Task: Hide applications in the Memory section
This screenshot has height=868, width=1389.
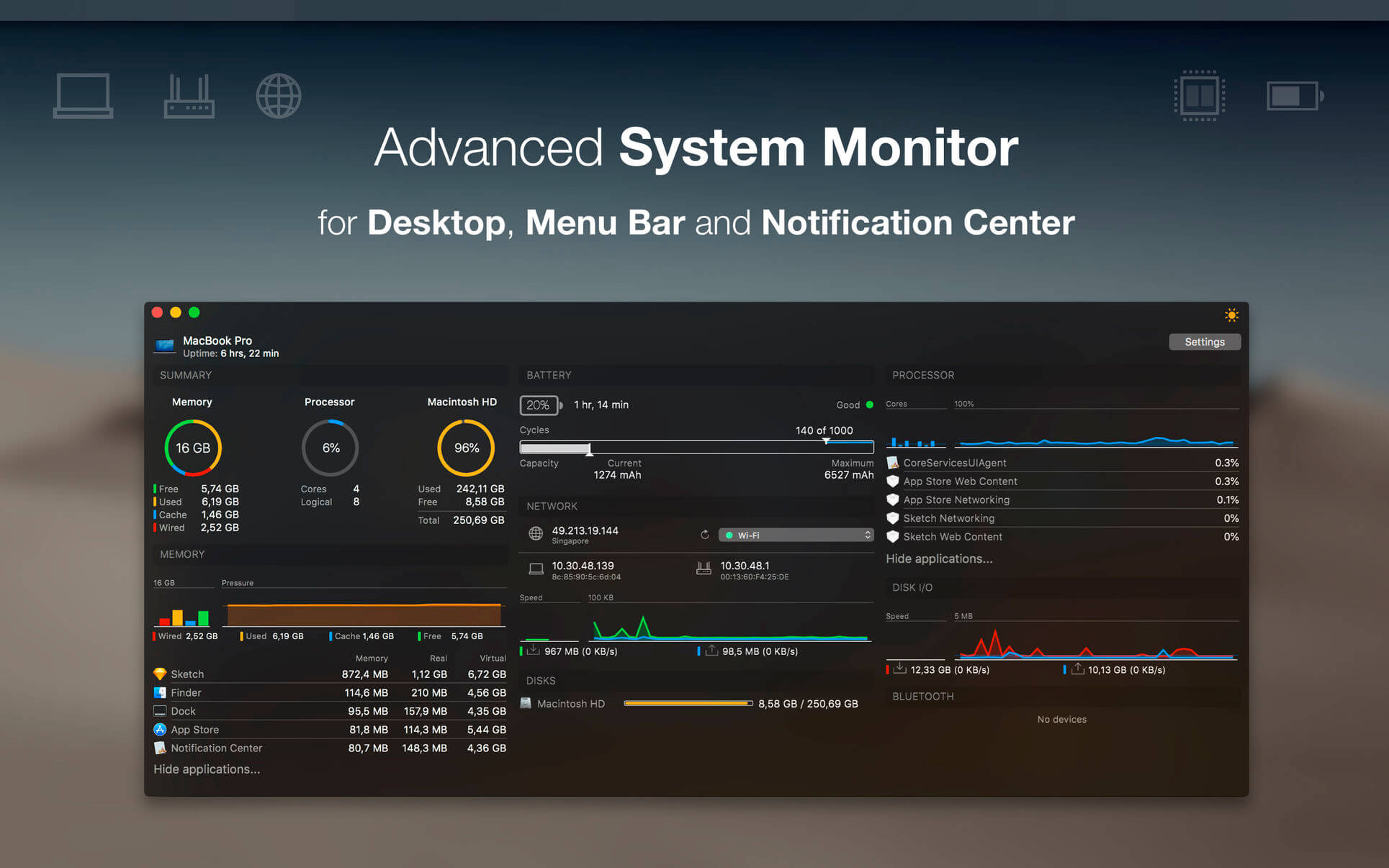Action: point(207,769)
